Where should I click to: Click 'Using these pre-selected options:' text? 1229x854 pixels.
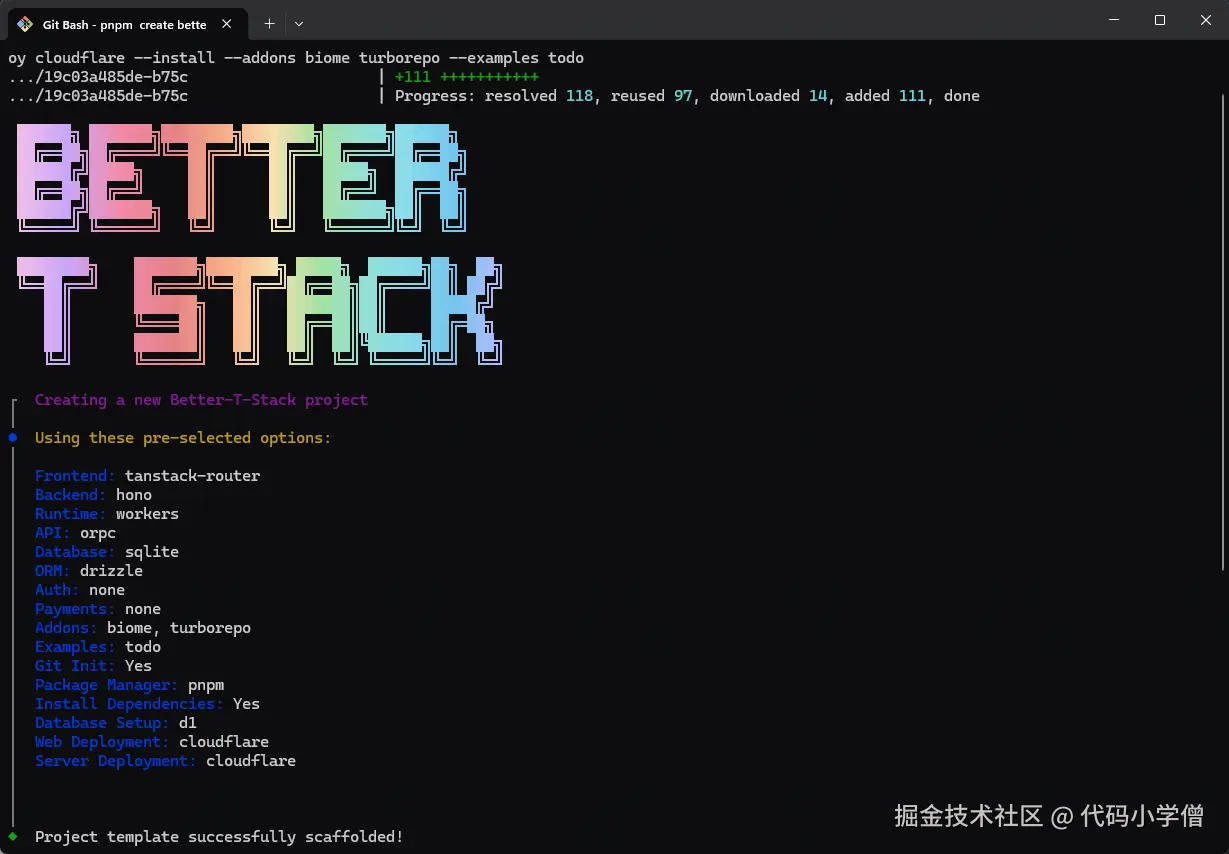pyautogui.click(x=183, y=438)
